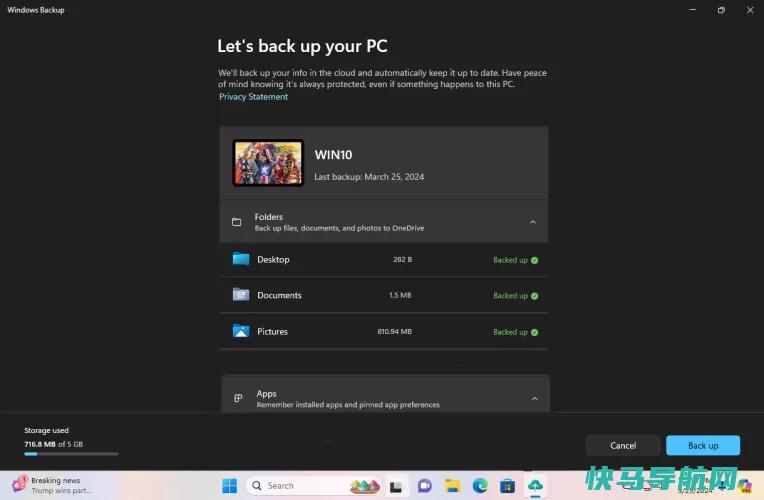
Task: Click the storage used progress bar
Action: [71, 454]
